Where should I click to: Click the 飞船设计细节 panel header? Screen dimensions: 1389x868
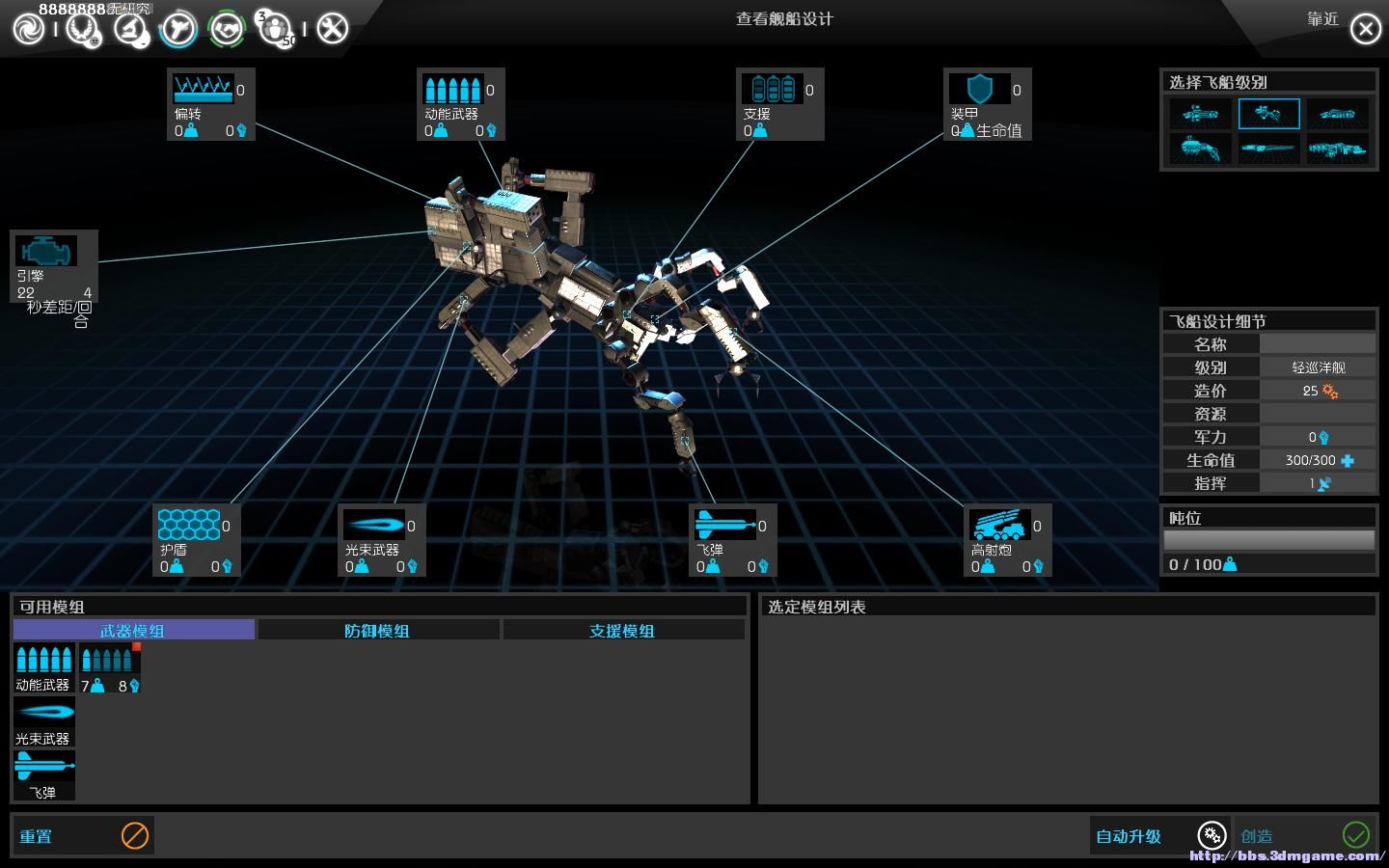tap(1217, 321)
